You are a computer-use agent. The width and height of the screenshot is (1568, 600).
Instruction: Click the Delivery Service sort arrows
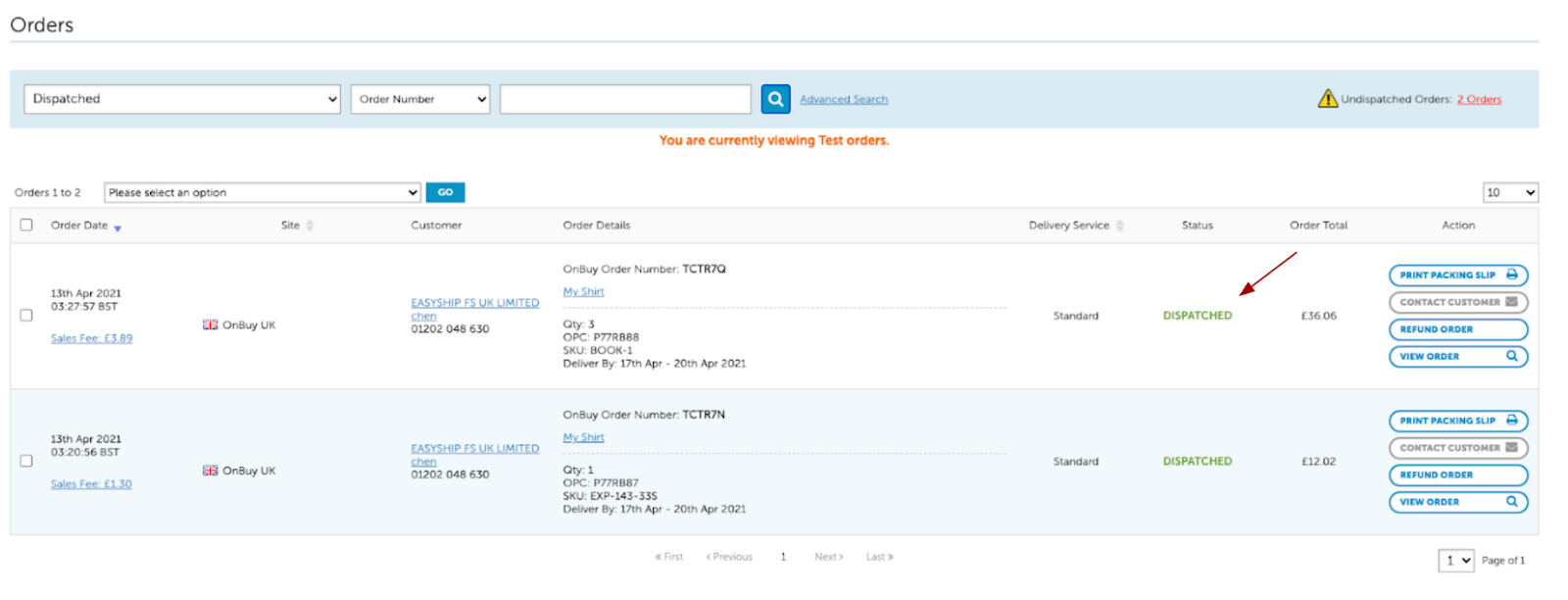pyautogui.click(x=1120, y=225)
